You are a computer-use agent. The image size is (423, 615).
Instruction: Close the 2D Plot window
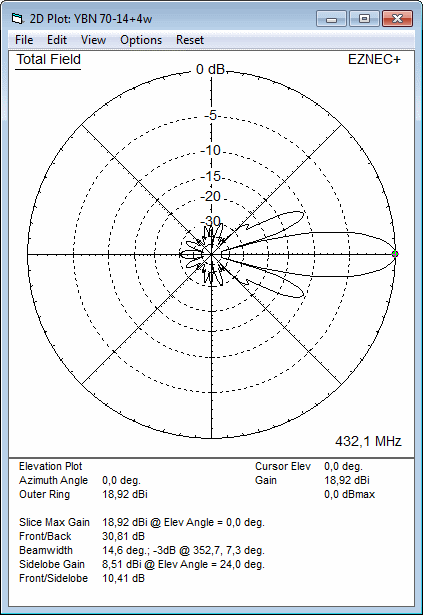pyautogui.click(x=397, y=19)
